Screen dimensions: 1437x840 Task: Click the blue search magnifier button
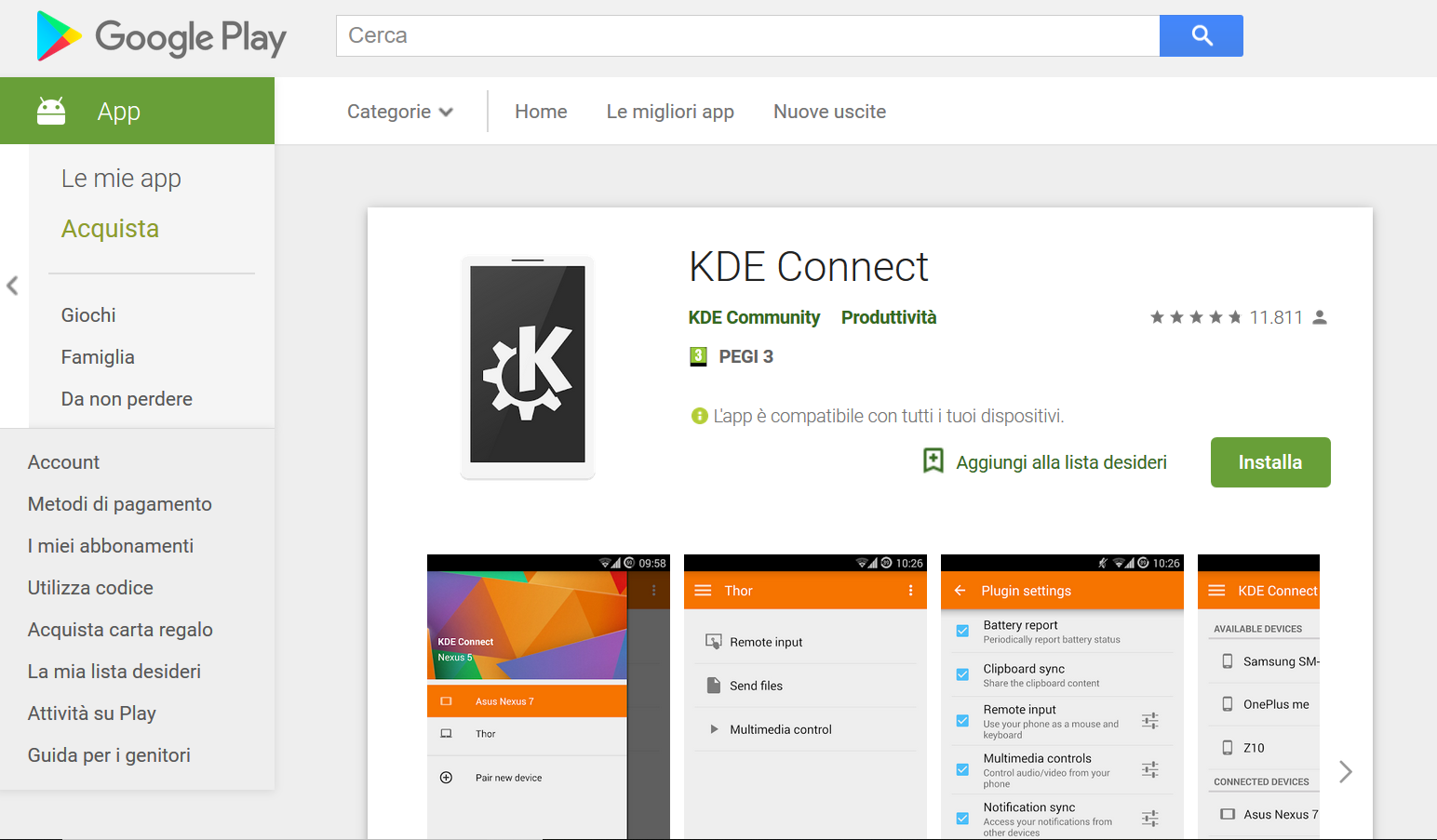pos(1201,35)
